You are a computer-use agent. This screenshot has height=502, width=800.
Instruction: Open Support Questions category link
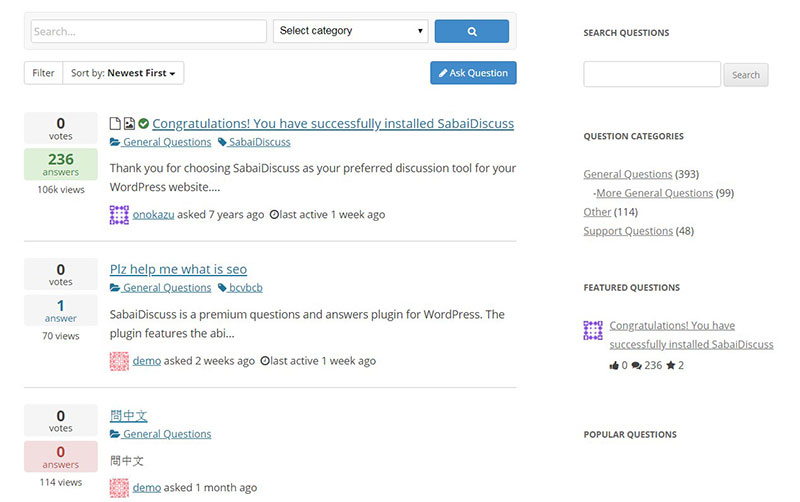[628, 231]
